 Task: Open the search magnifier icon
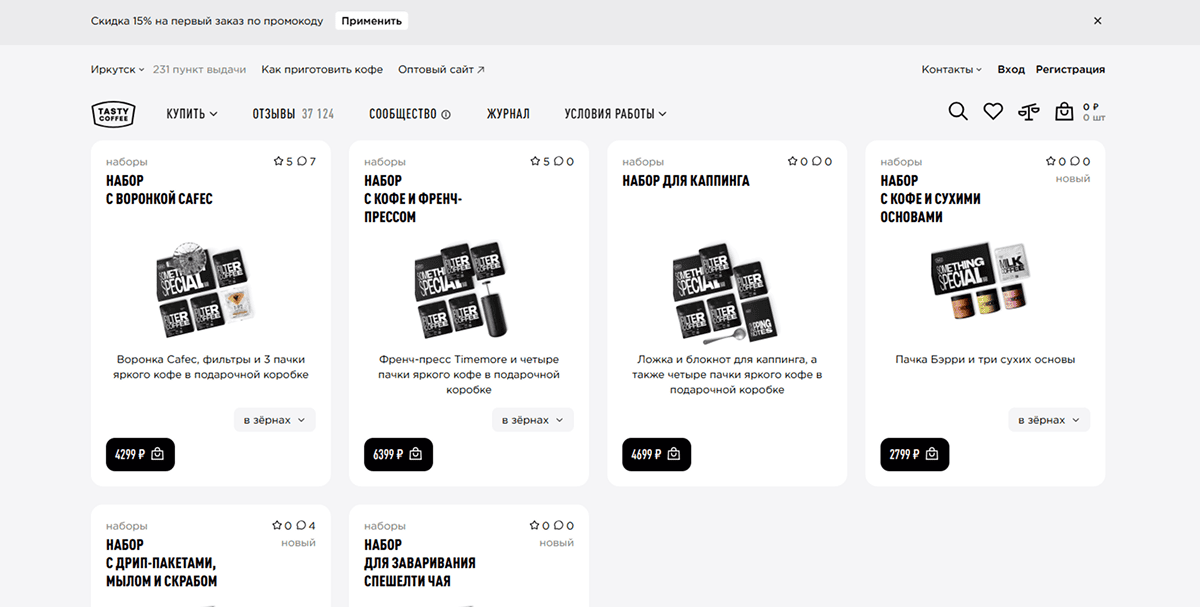pyautogui.click(x=957, y=112)
